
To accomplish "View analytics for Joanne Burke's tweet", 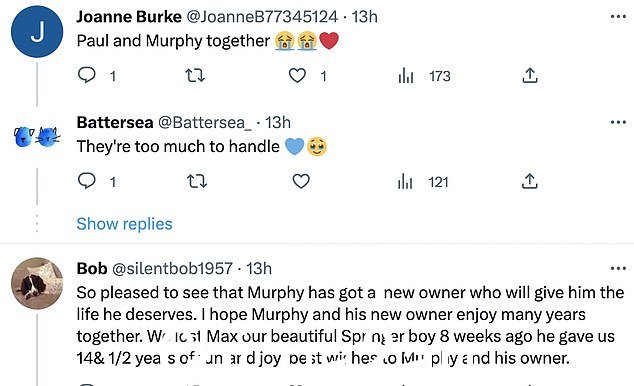I will 406,76.
